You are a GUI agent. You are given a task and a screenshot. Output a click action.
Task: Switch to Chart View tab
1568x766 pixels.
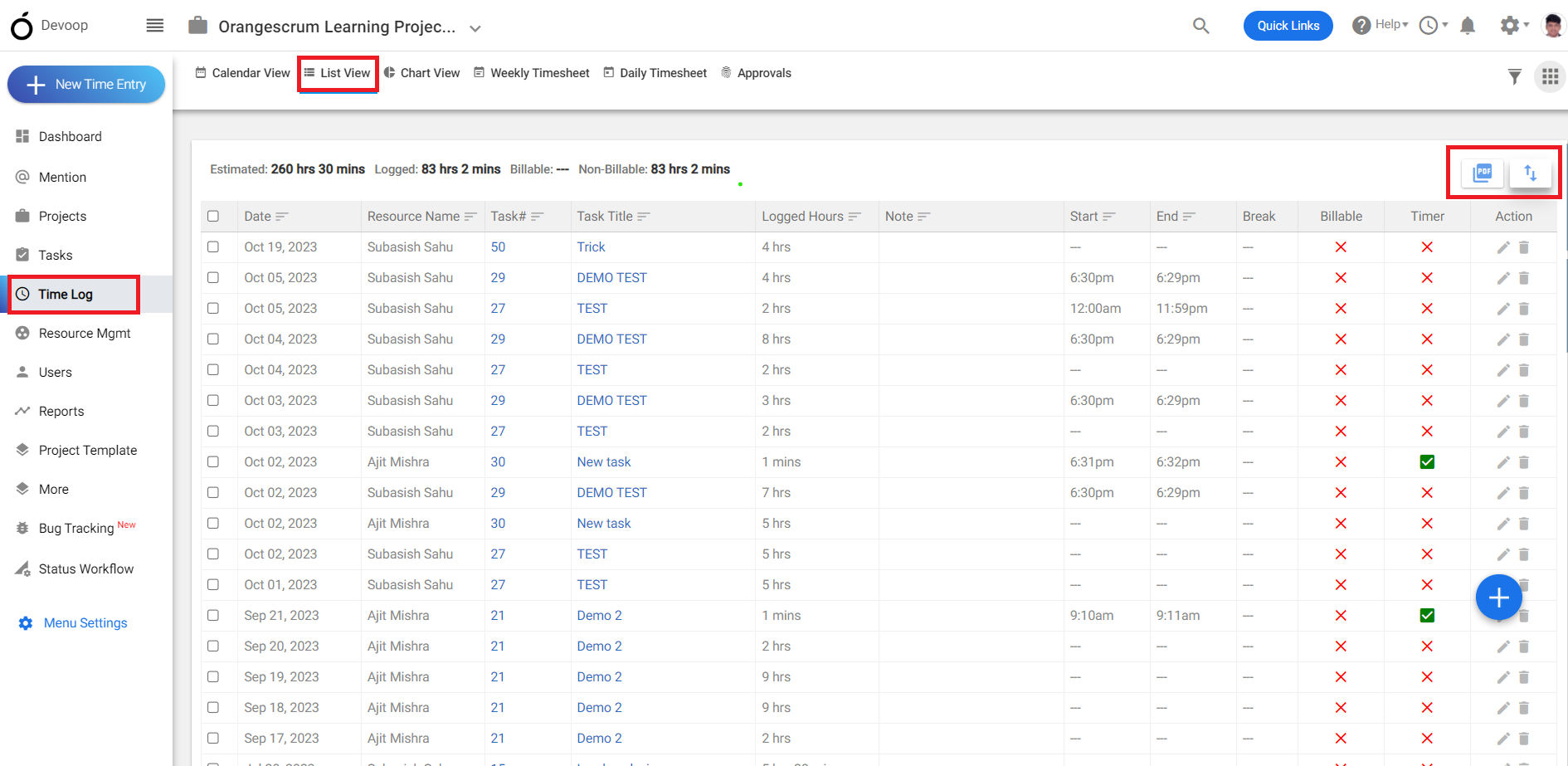tap(421, 73)
